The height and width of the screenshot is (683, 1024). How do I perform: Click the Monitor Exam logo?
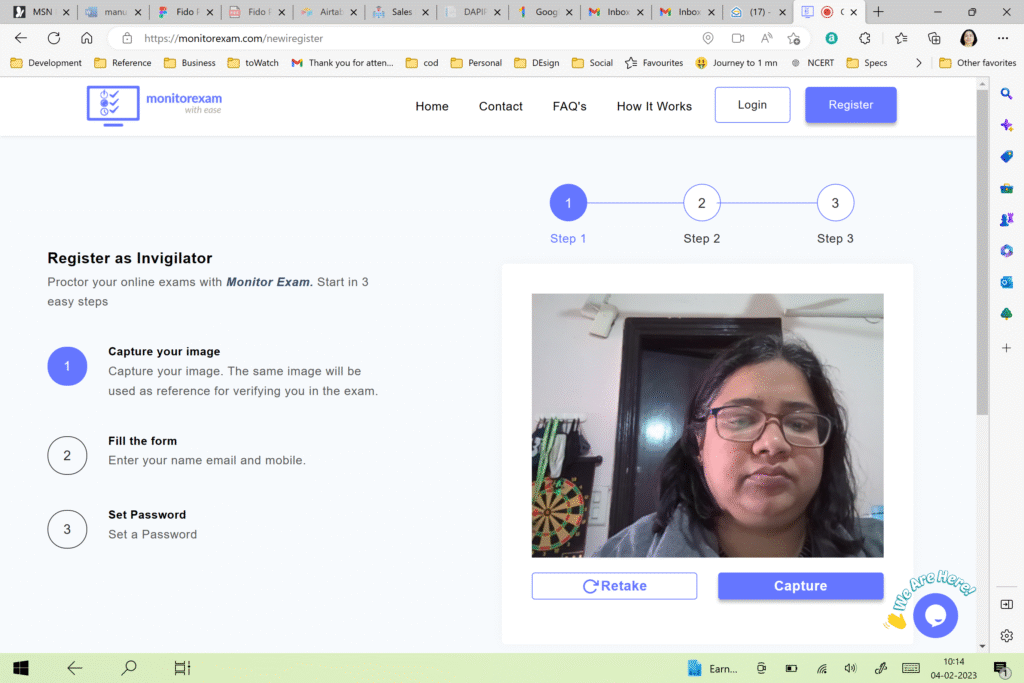pos(155,105)
